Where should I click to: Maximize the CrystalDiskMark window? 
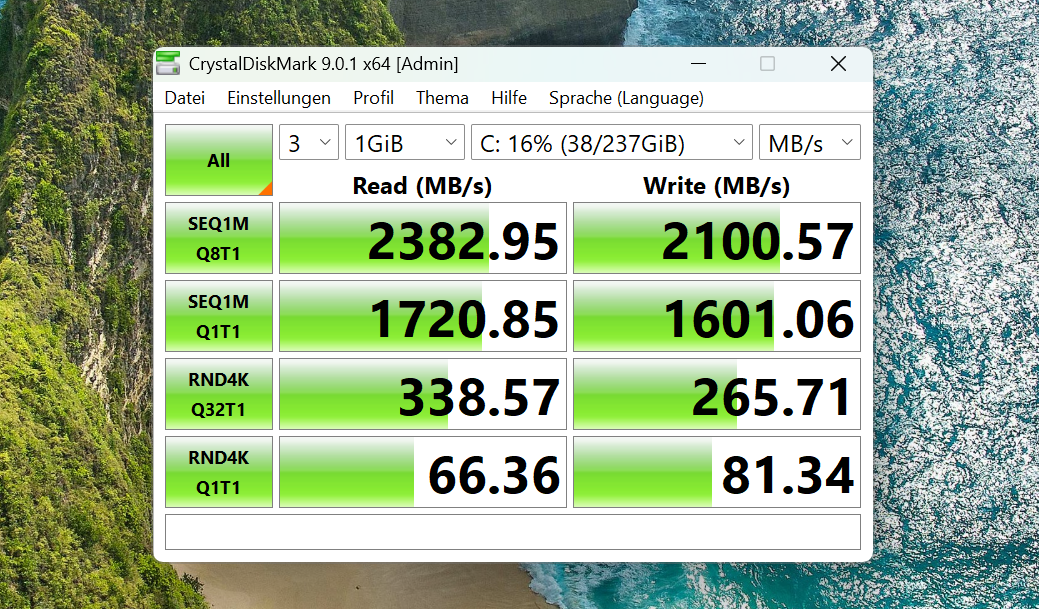pos(767,64)
